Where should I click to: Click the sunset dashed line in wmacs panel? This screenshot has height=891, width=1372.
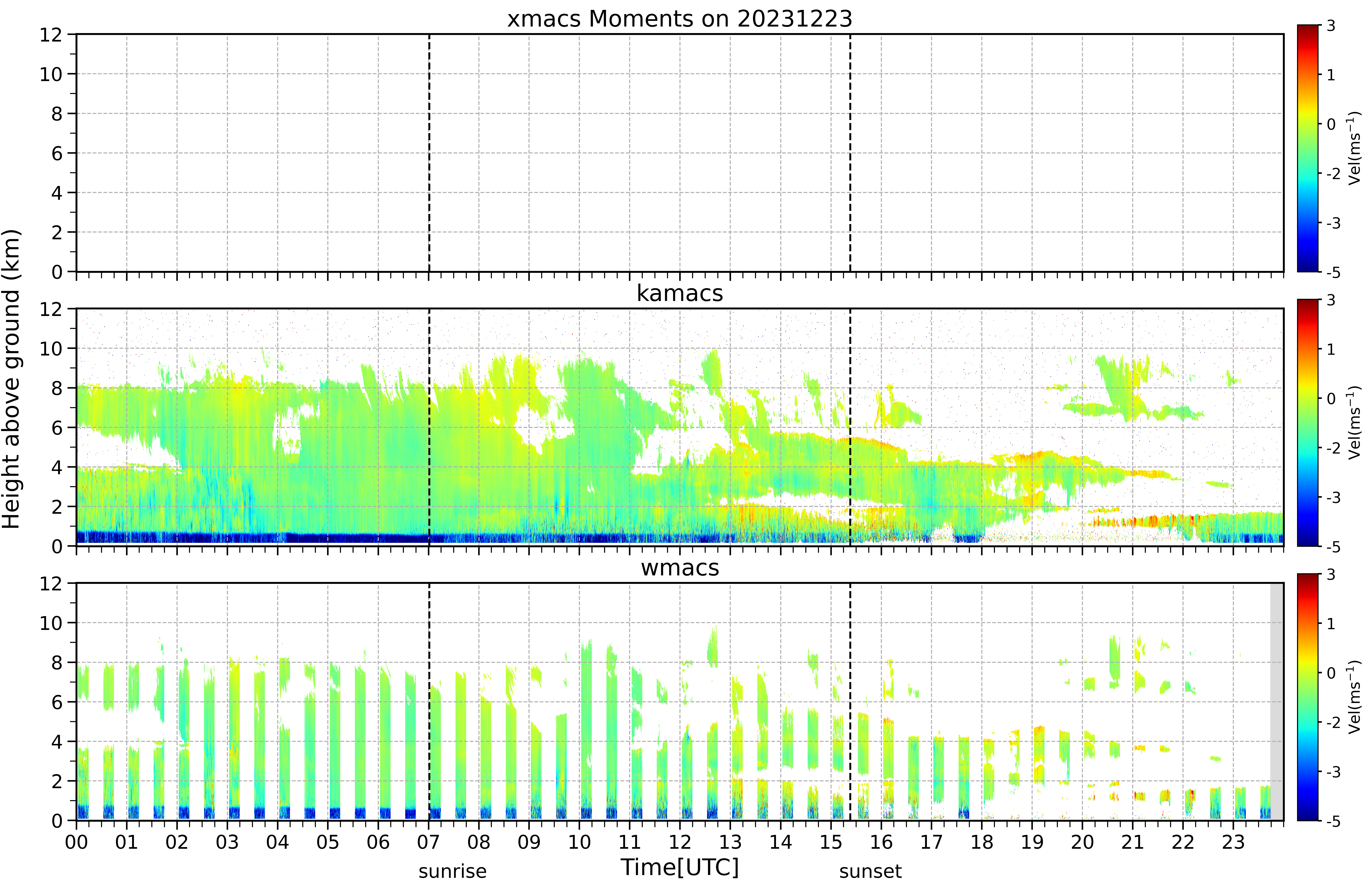850,702
